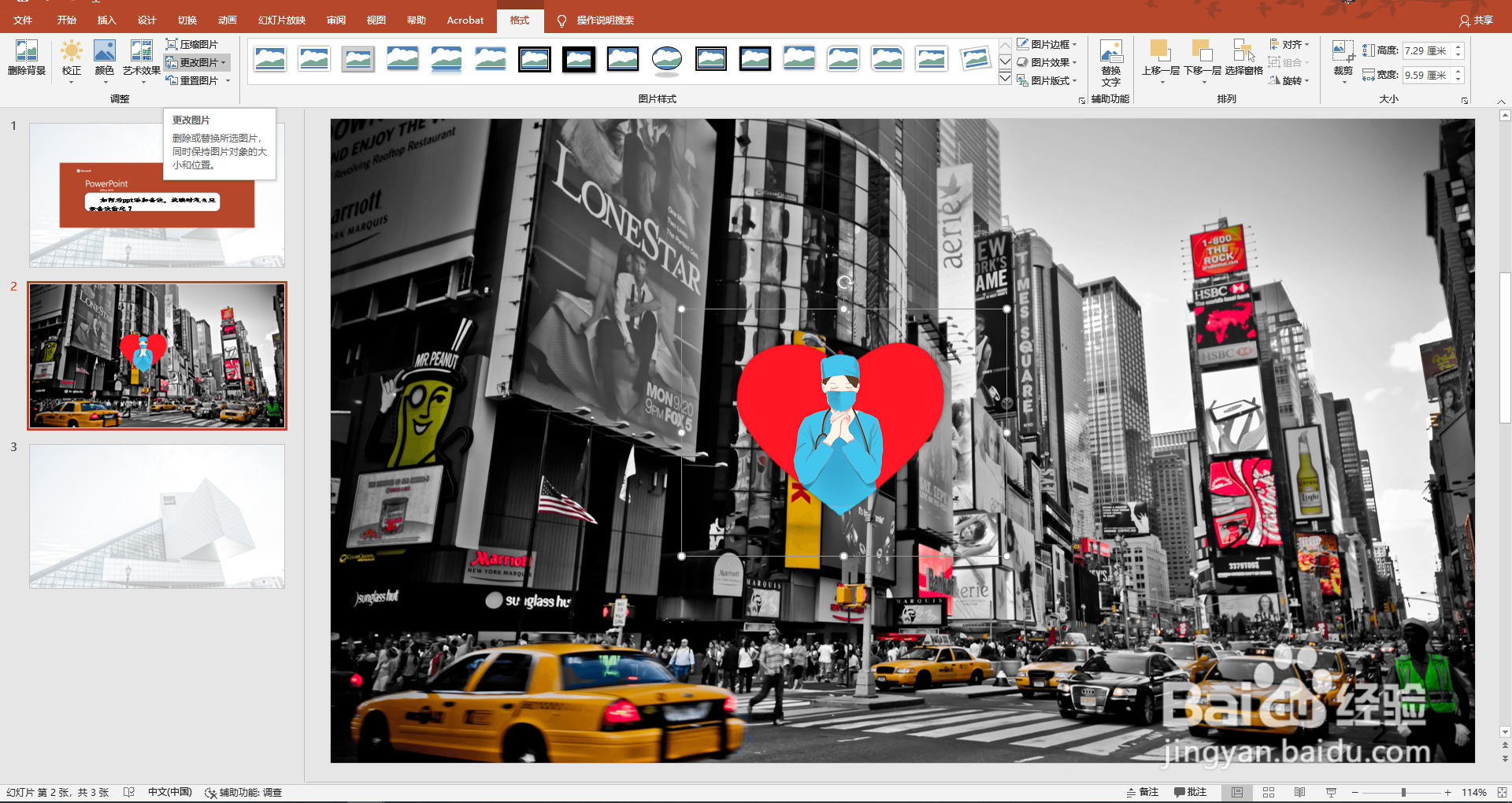Open the 颜色 color options

click(105, 61)
